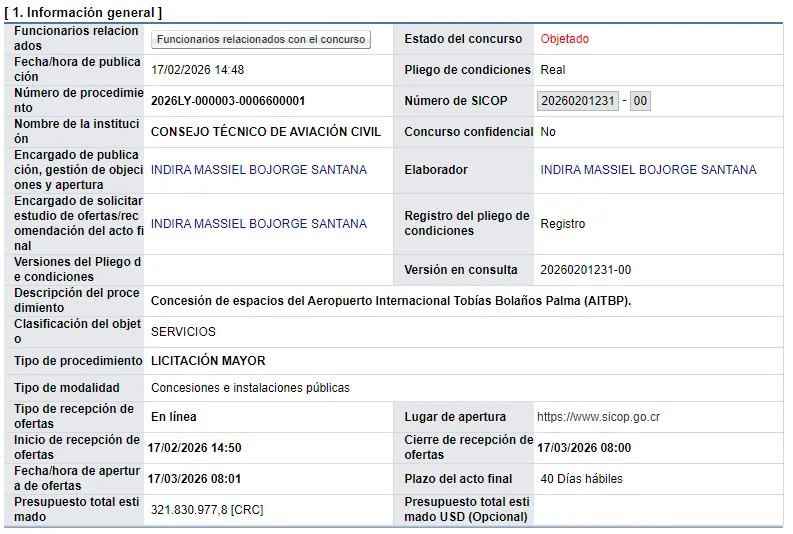This screenshot has width=793, height=534.
Task: Click the red Objetado status text
Action: [x=564, y=39]
